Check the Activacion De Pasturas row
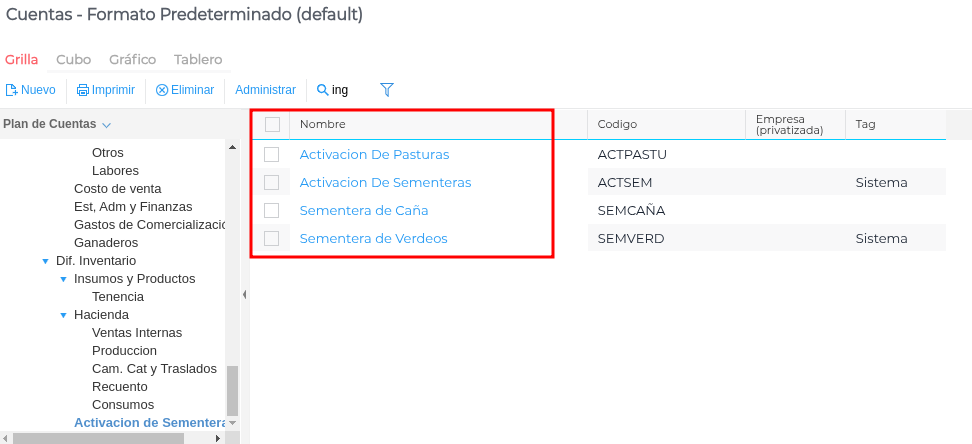The height and width of the screenshot is (444, 972). (x=272, y=155)
